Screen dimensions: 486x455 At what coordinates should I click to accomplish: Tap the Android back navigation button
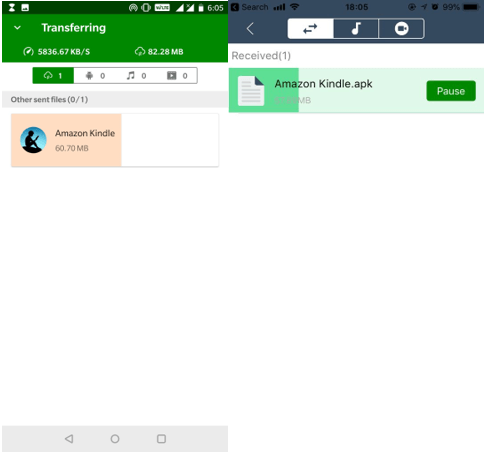69,439
